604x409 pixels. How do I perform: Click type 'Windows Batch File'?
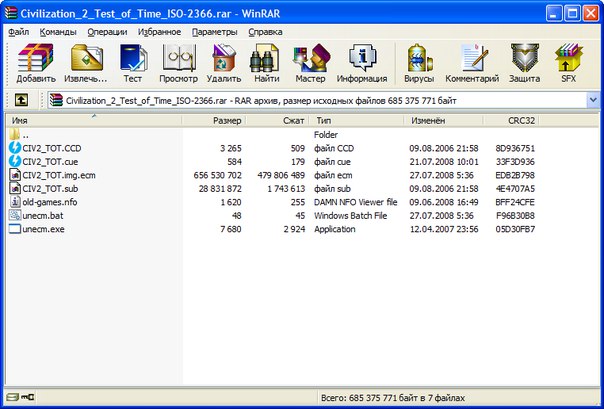point(351,216)
